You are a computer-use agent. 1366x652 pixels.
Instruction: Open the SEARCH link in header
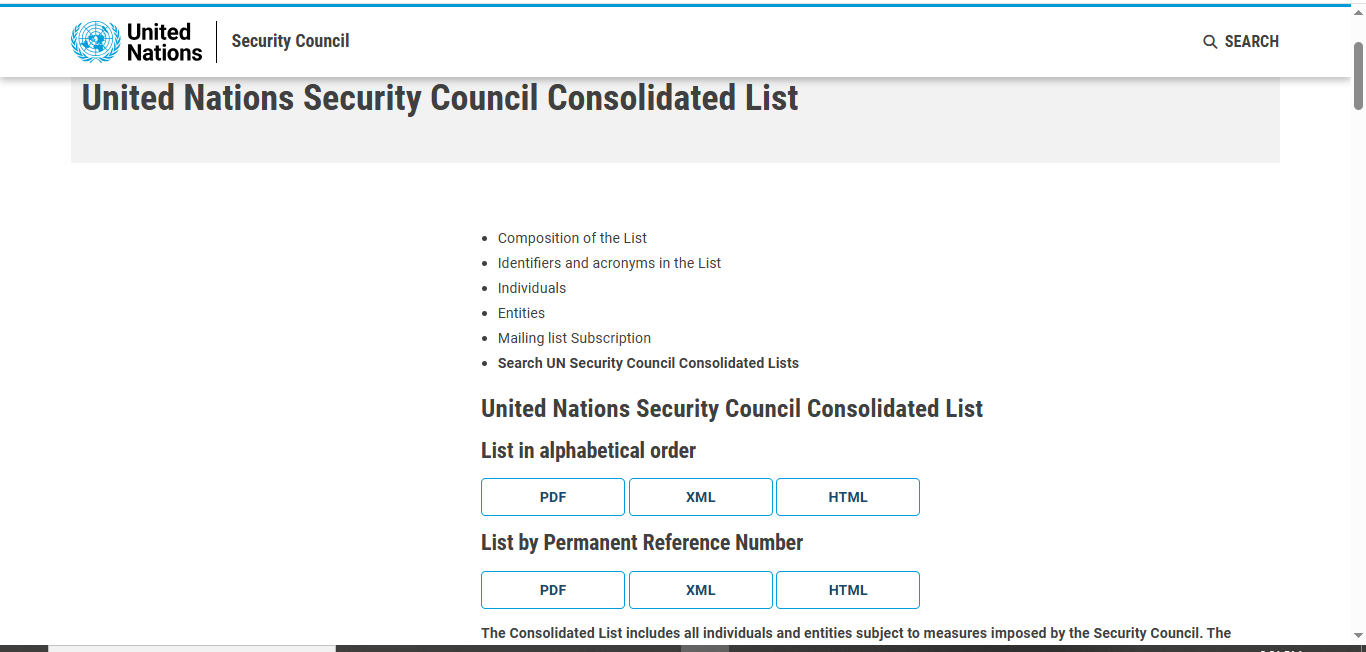pos(1241,42)
